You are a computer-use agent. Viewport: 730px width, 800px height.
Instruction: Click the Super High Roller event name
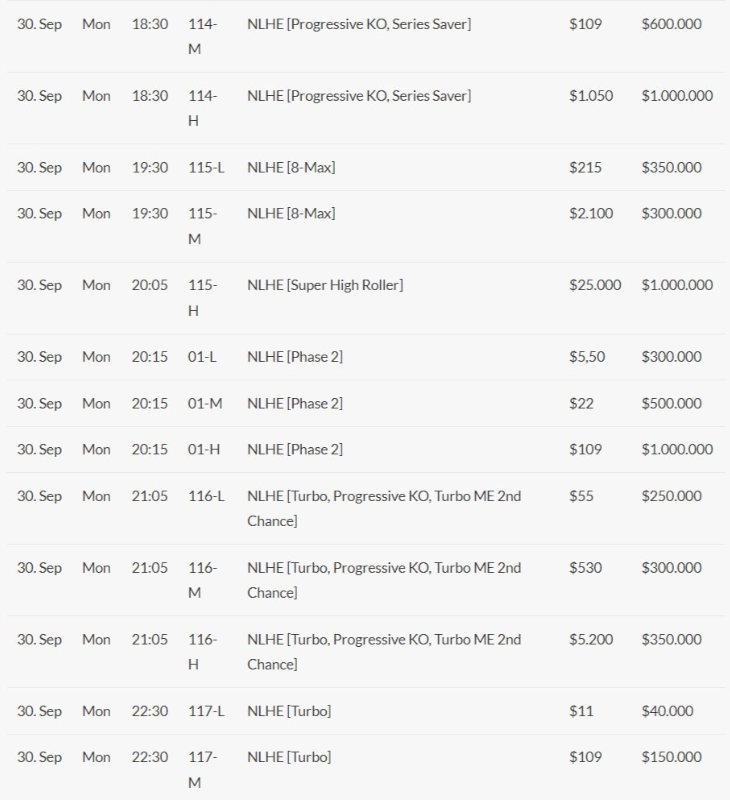pos(325,285)
